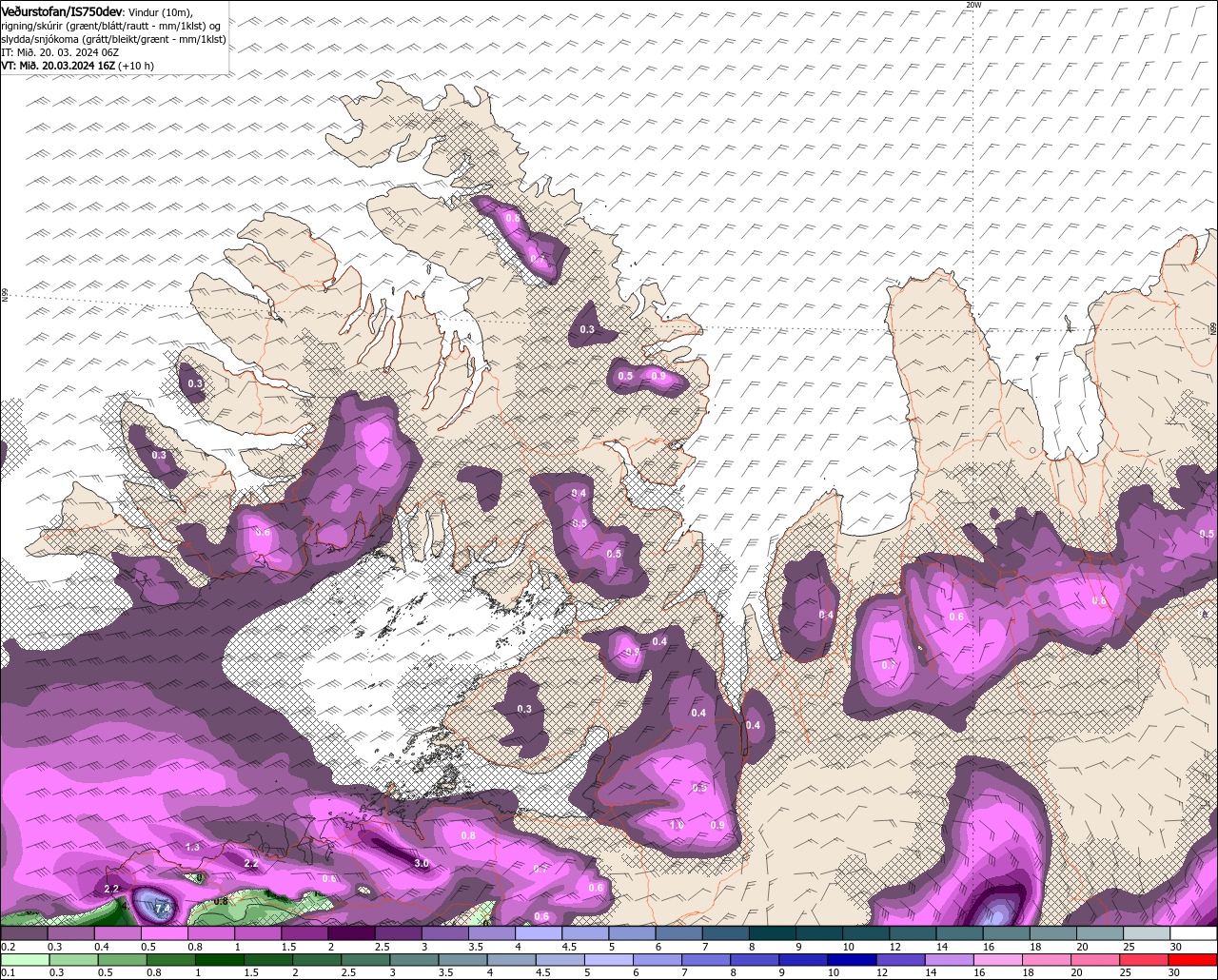Image resolution: width=1218 pixels, height=980 pixels.
Task: Click the 7.4 precipitation value on the map
Action: click(x=162, y=910)
